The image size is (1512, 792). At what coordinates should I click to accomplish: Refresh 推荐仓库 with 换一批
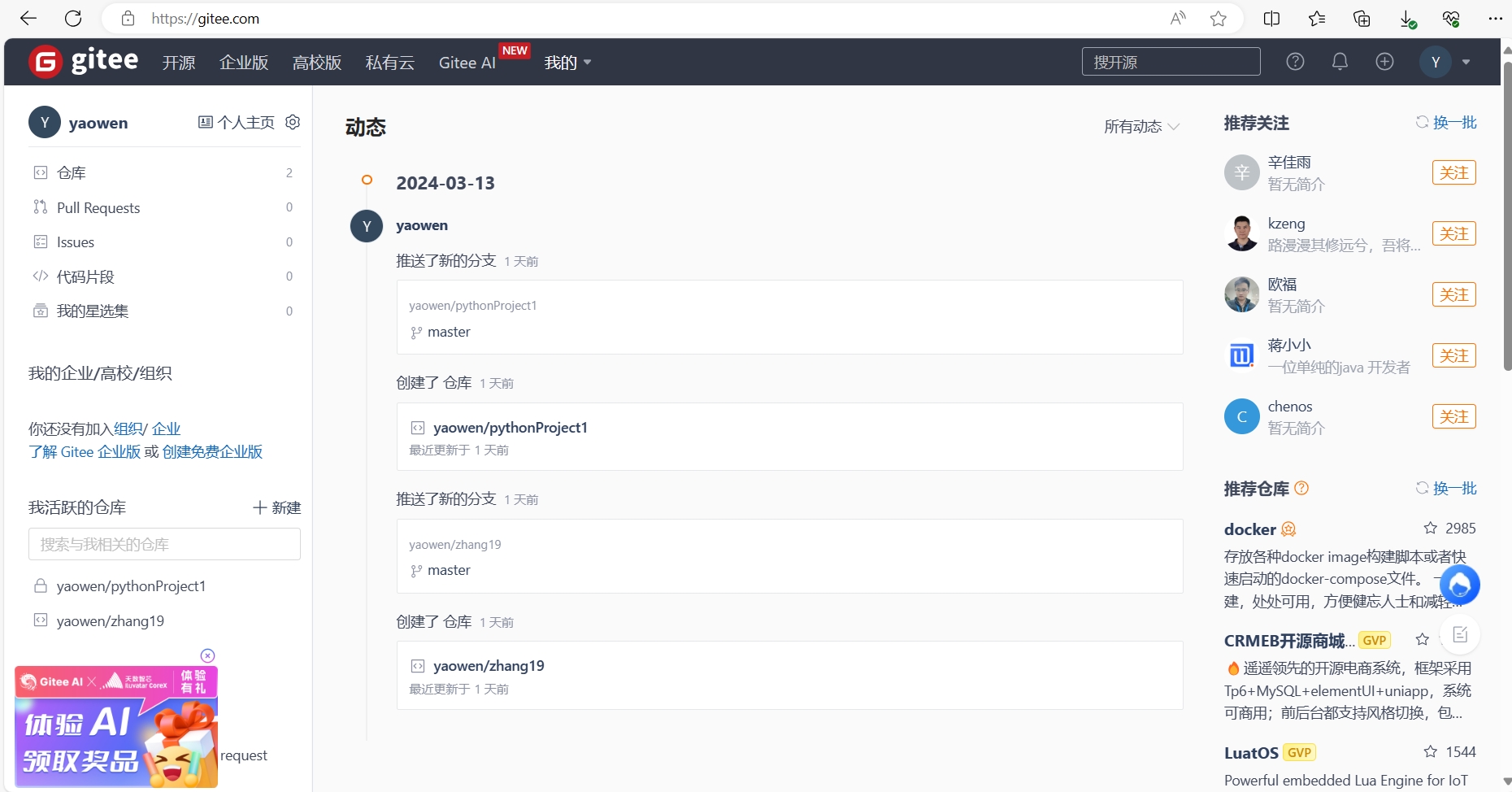(x=1446, y=488)
